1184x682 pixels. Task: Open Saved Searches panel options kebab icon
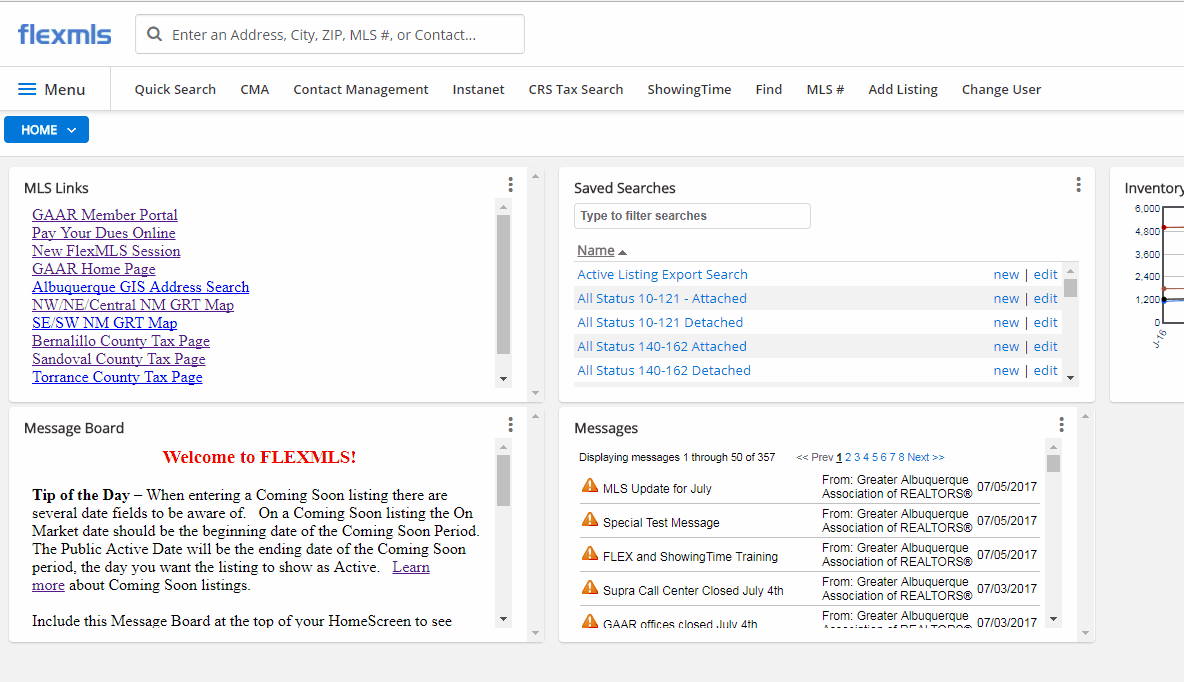click(x=1078, y=185)
